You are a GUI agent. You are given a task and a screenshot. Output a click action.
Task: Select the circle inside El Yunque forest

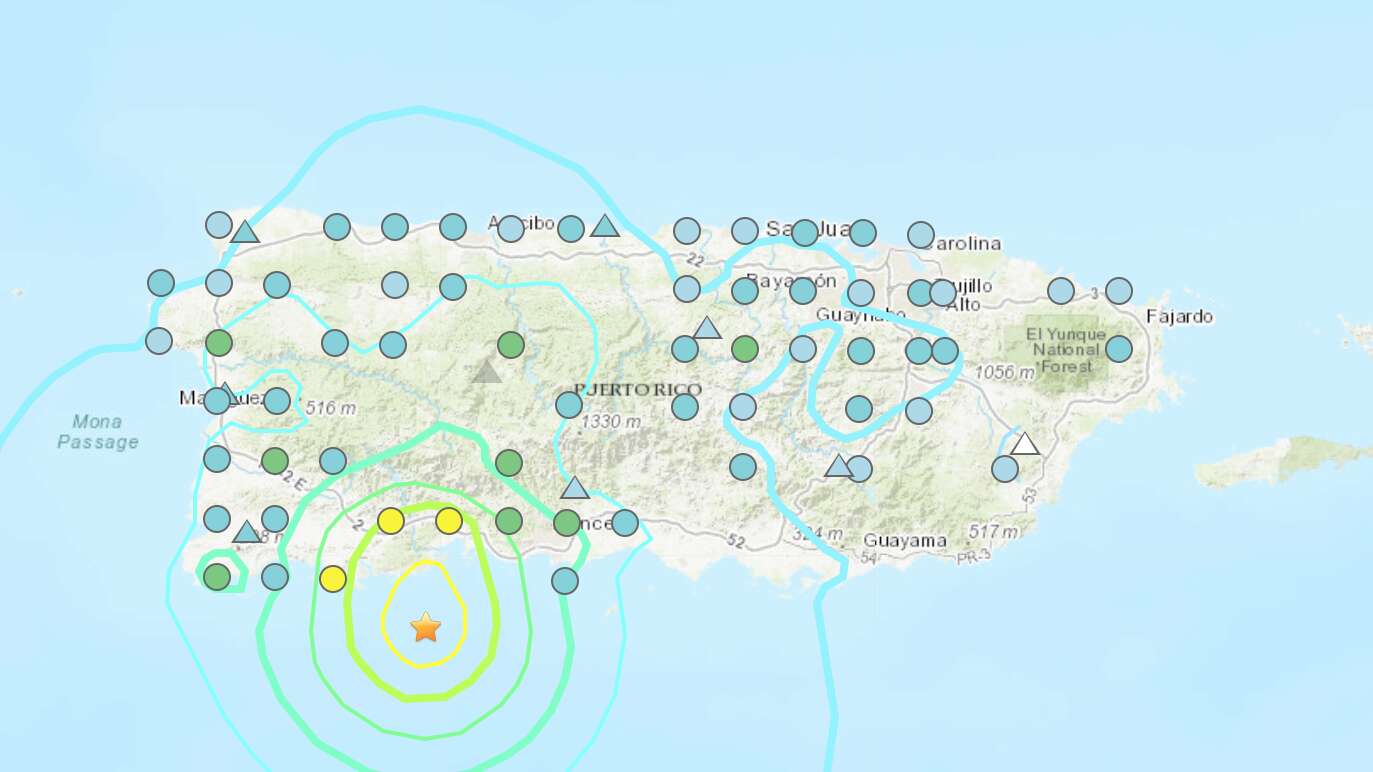(x=1119, y=348)
